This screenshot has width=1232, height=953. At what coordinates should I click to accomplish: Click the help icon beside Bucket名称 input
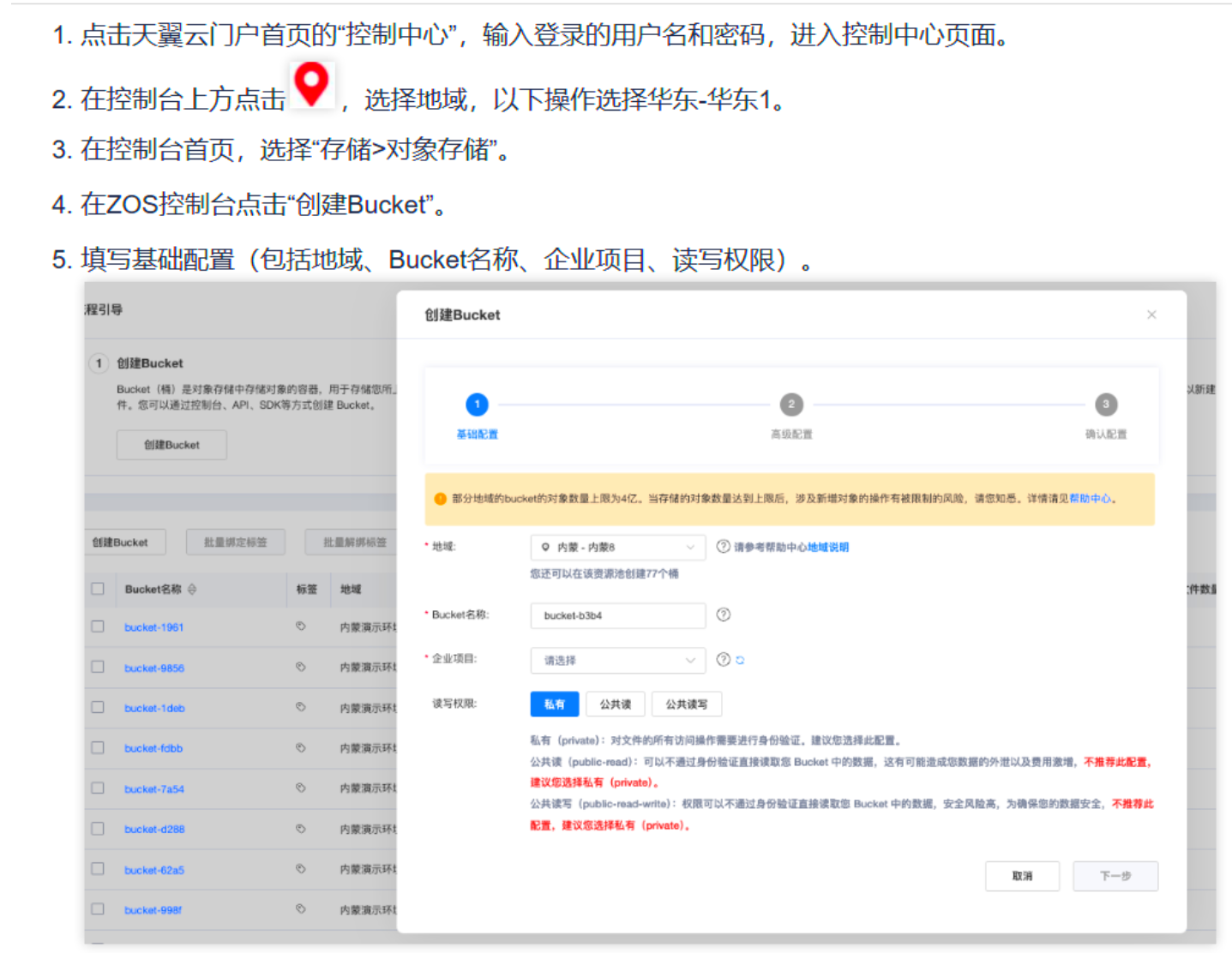[723, 614]
